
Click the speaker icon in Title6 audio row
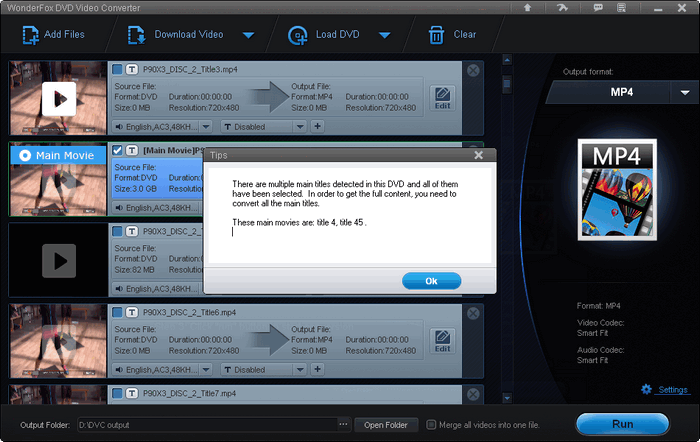[x=119, y=370]
